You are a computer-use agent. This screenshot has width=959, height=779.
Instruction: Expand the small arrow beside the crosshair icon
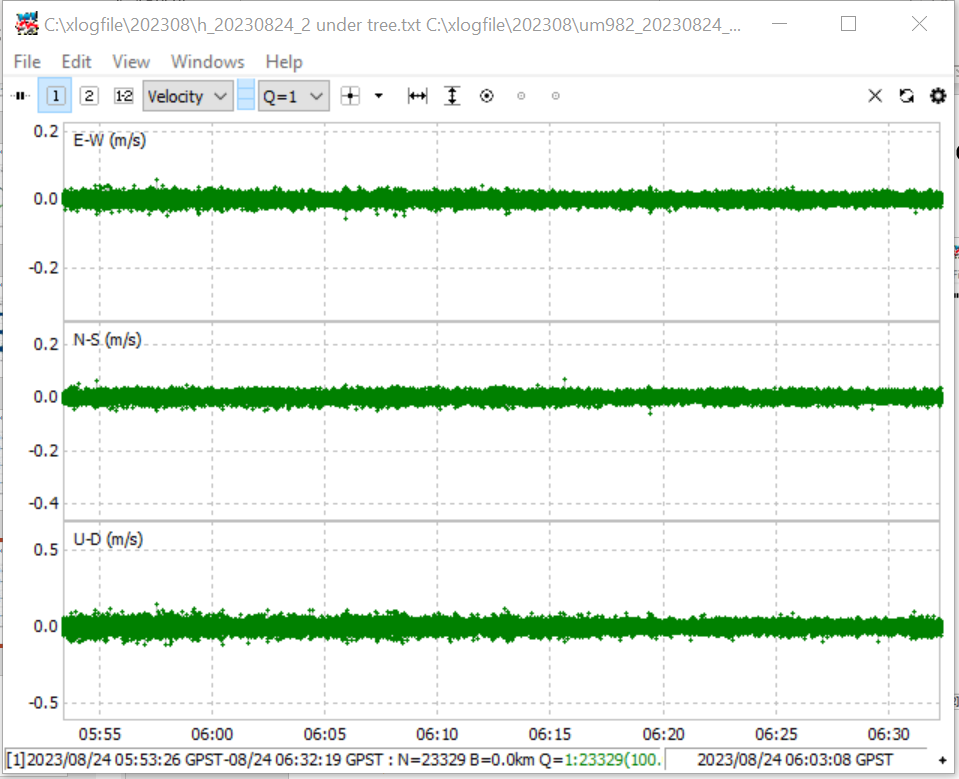tap(379, 96)
